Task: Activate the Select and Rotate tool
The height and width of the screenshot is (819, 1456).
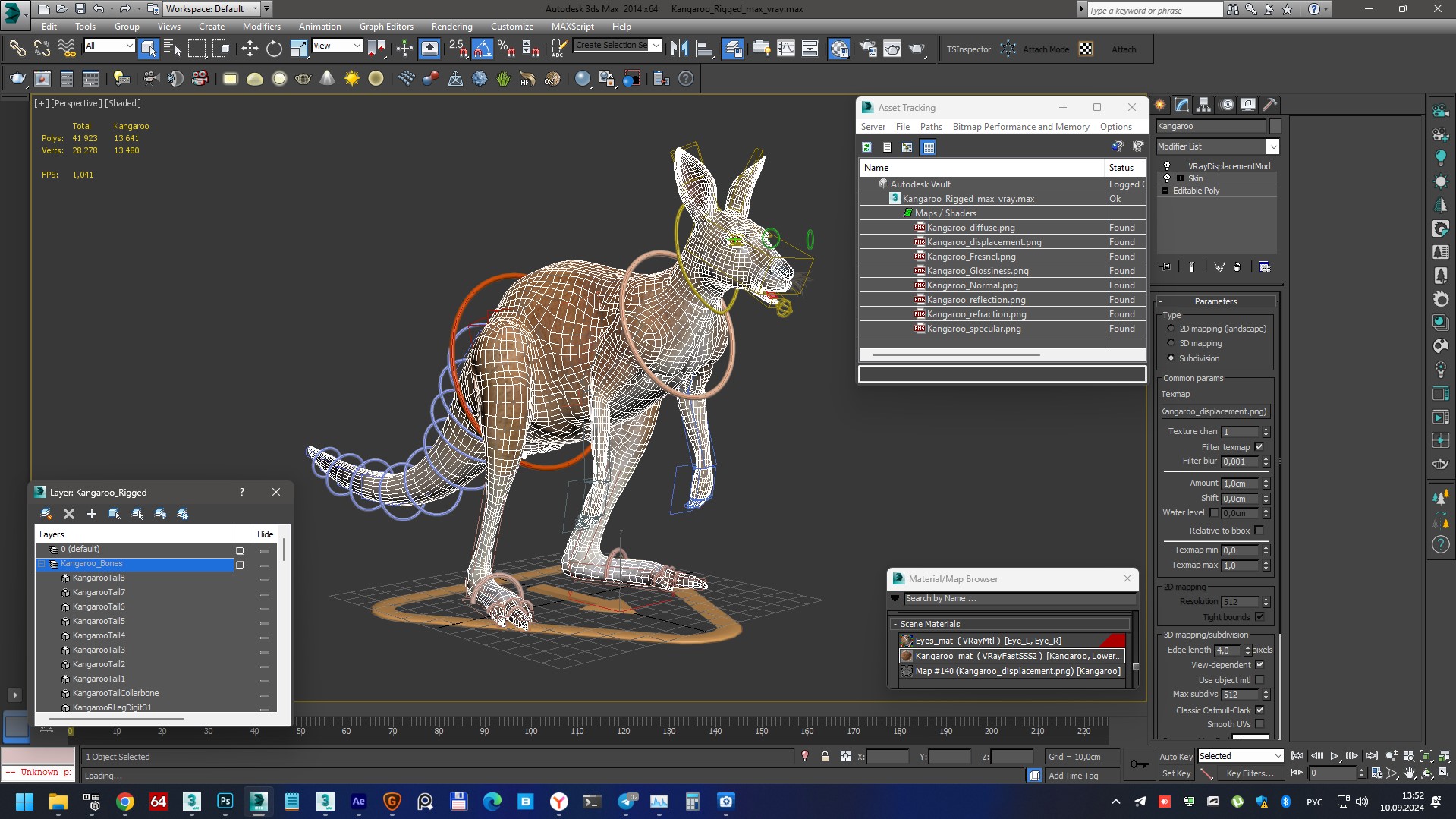Action: coord(274,49)
